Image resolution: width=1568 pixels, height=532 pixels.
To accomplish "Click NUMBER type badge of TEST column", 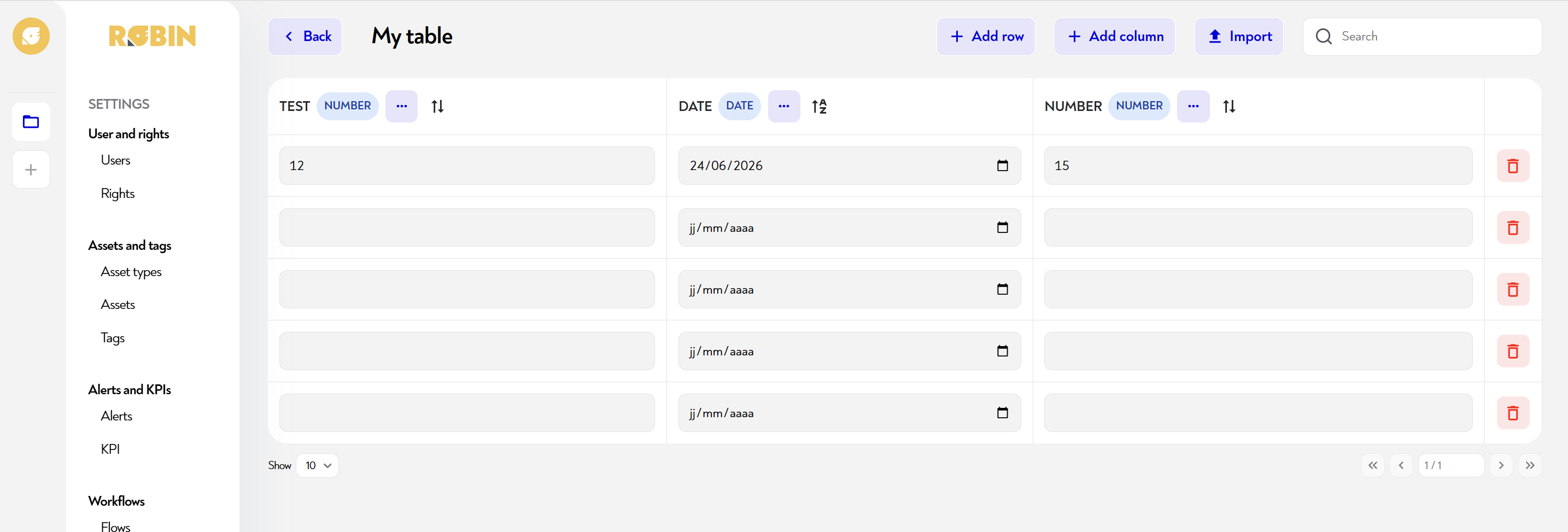I will coord(348,106).
